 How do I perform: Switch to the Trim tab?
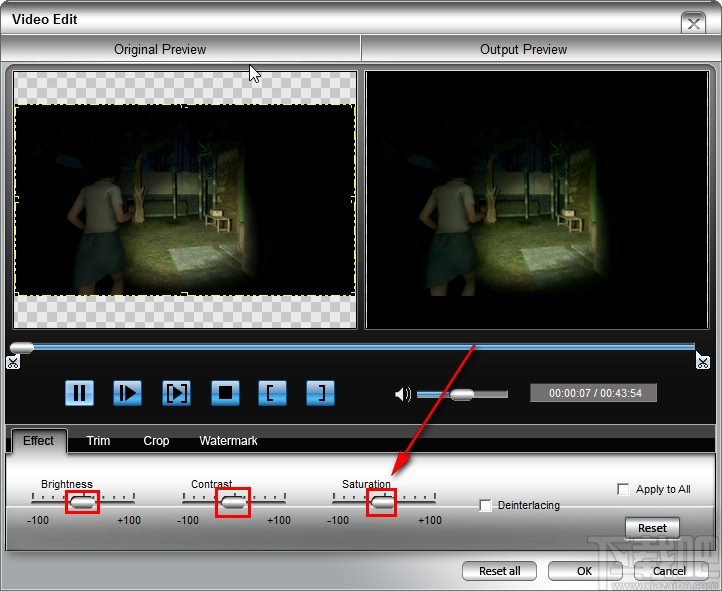coord(98,441)
